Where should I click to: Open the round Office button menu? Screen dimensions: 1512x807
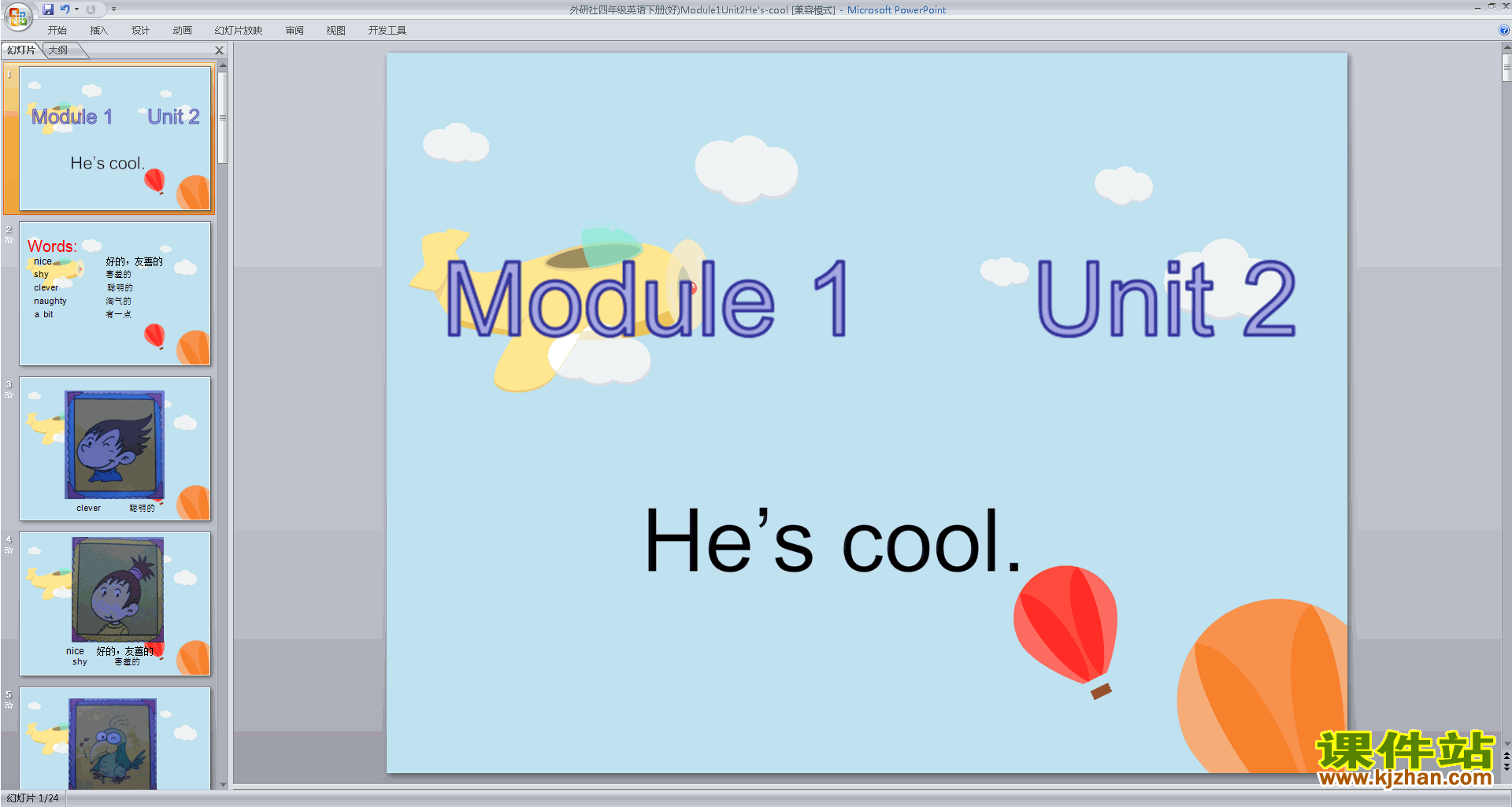point(17,16)
